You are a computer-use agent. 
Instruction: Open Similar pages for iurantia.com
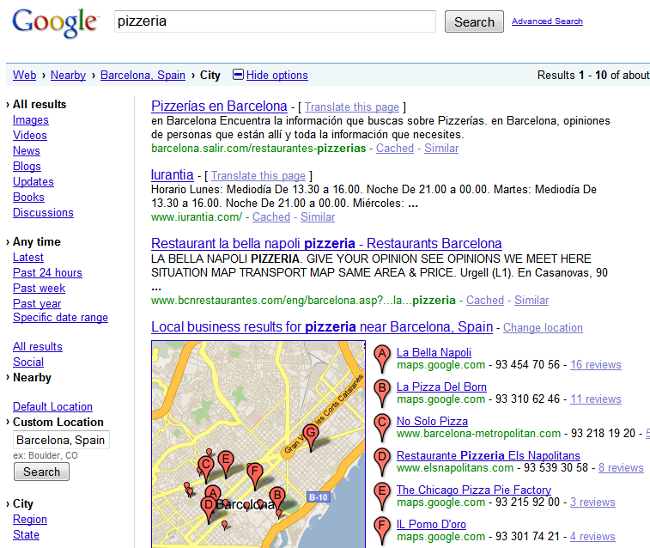pyautogui.click(x=318, y=217)
